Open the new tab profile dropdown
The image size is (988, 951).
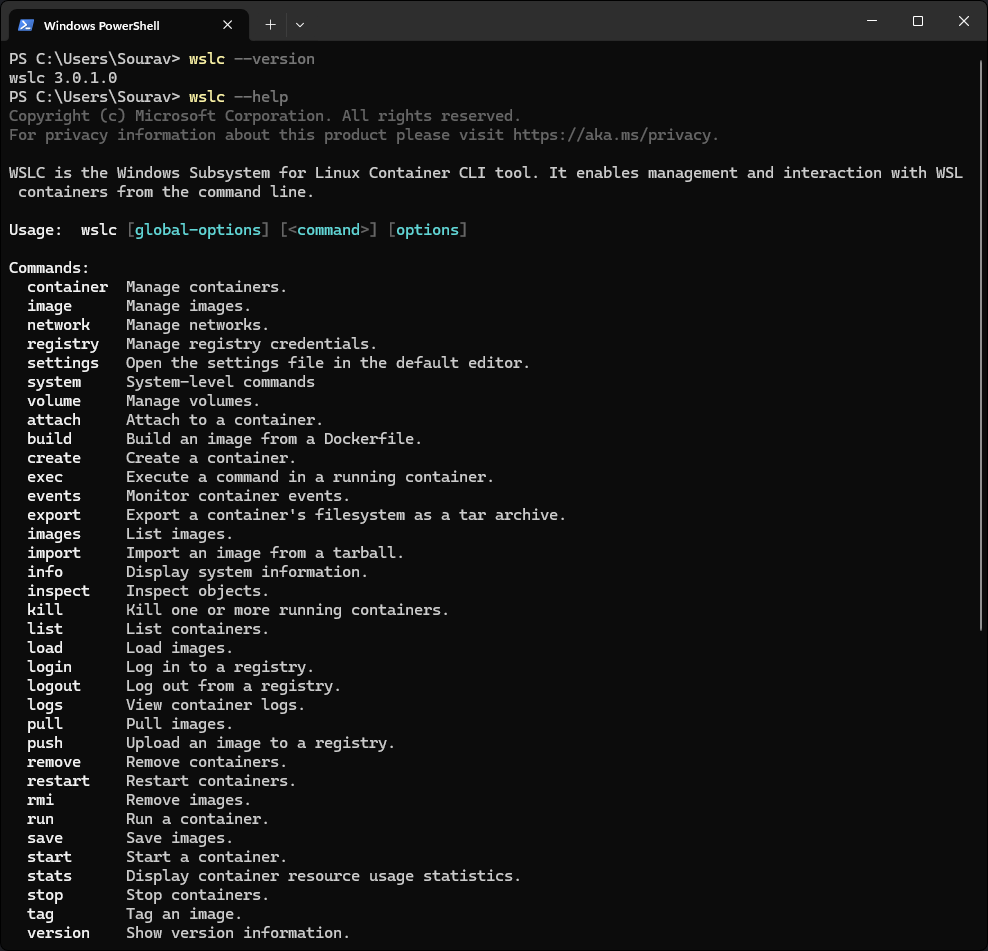[300, 25]
